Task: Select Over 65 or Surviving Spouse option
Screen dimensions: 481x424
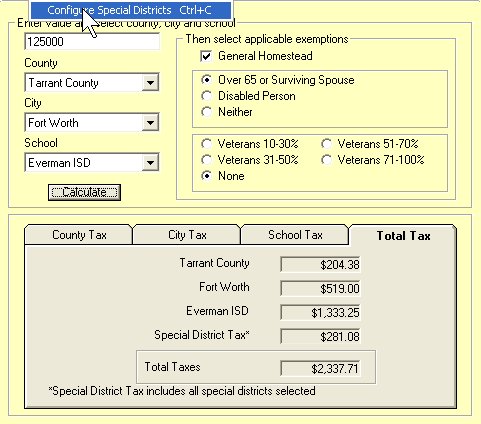Action: [x=206, y=80]
